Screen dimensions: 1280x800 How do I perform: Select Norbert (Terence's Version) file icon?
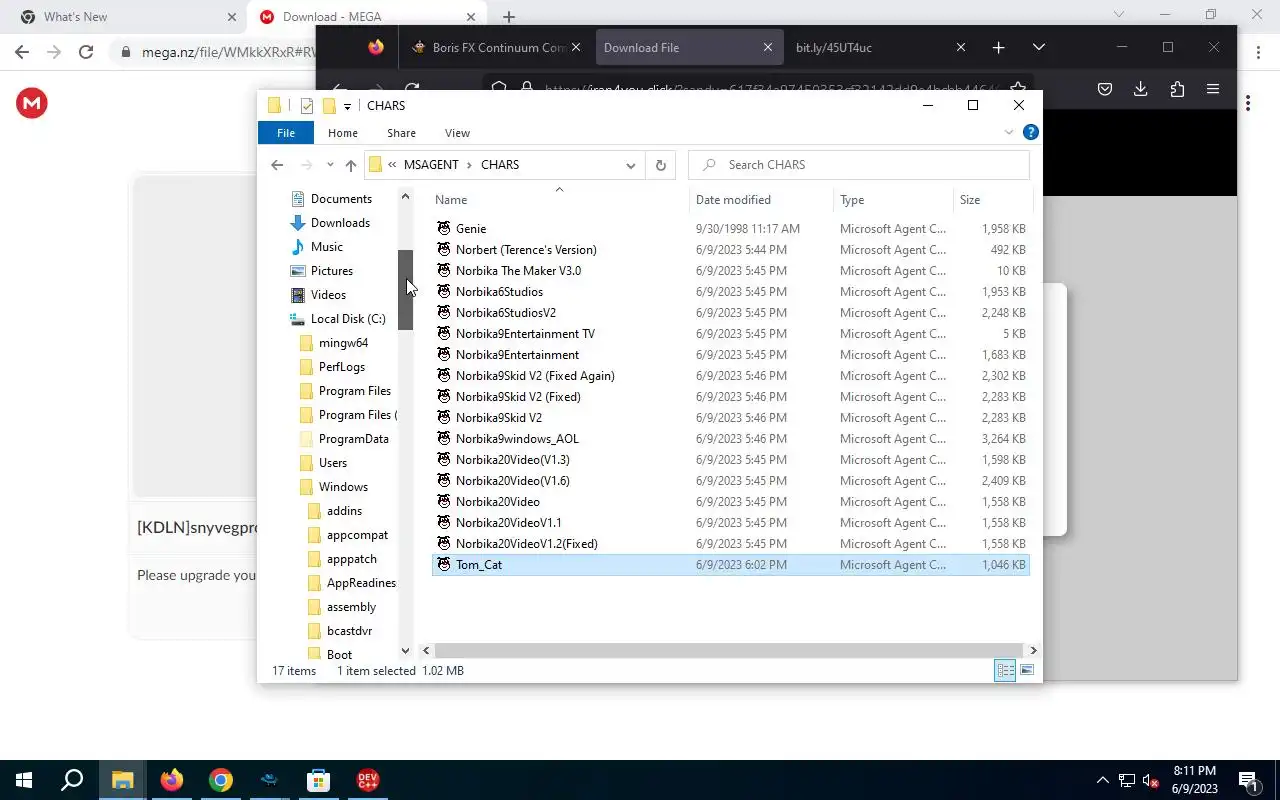click(x=444, y=250)
